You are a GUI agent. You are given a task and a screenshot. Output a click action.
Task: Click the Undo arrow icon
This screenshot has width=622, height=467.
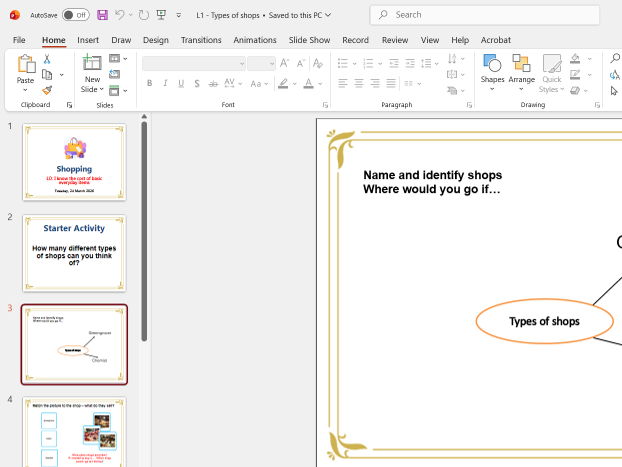[120, 15]
